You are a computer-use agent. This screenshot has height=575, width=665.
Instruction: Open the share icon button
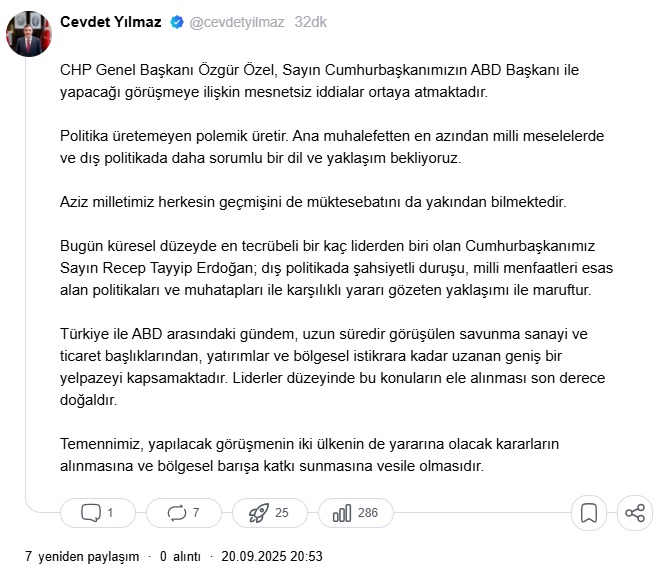[x=635, y=513]
